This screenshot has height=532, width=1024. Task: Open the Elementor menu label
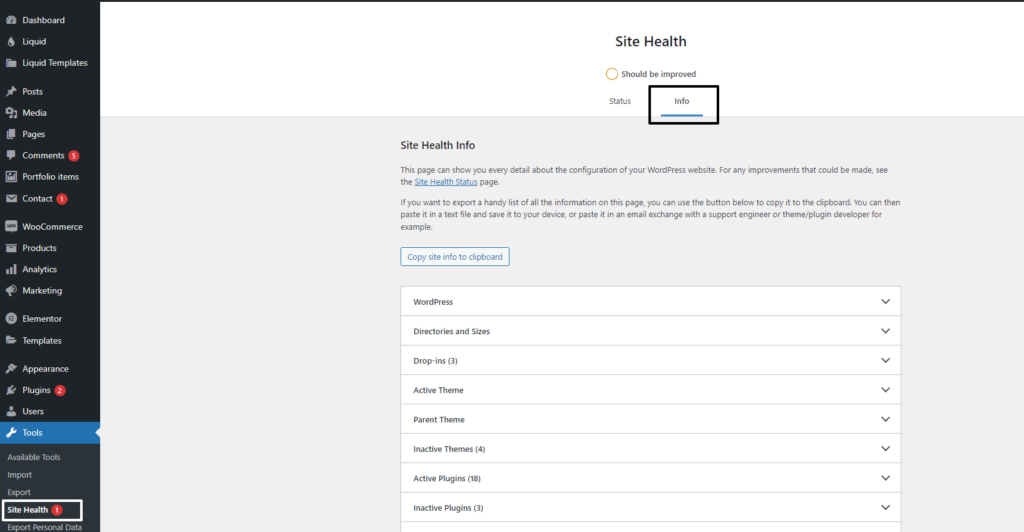tap(42, 319)
